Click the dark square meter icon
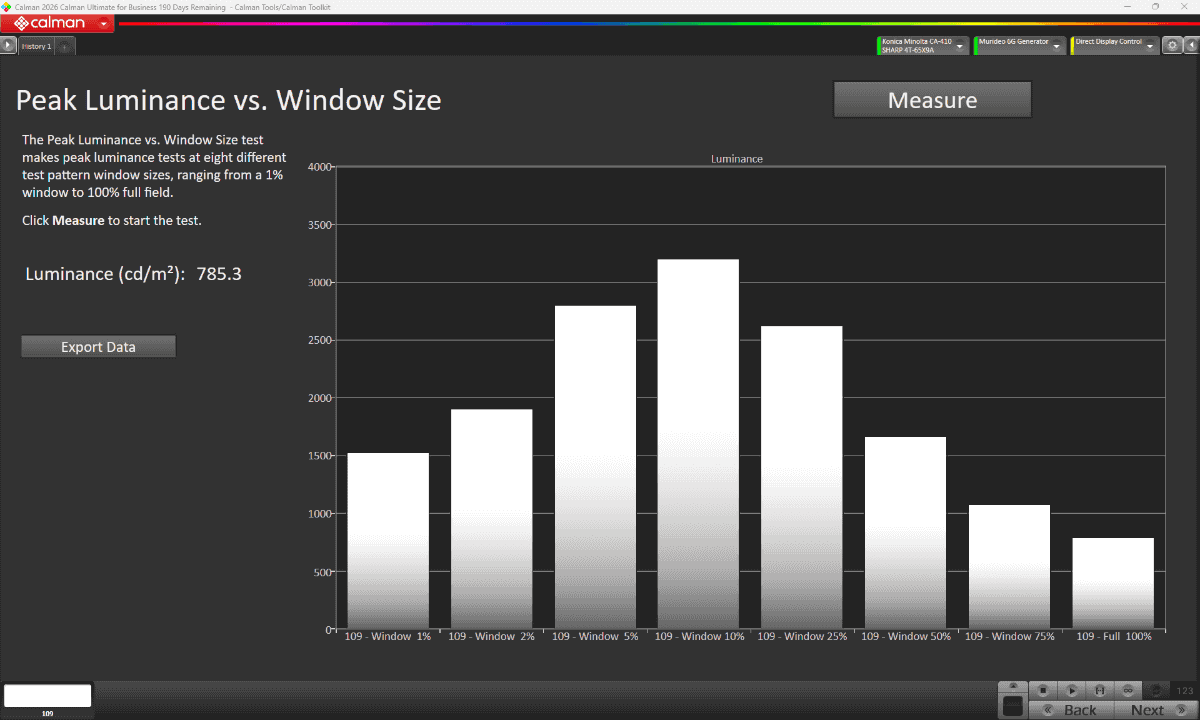This screenshot has width=1200, height=720. click(1013, 706)
